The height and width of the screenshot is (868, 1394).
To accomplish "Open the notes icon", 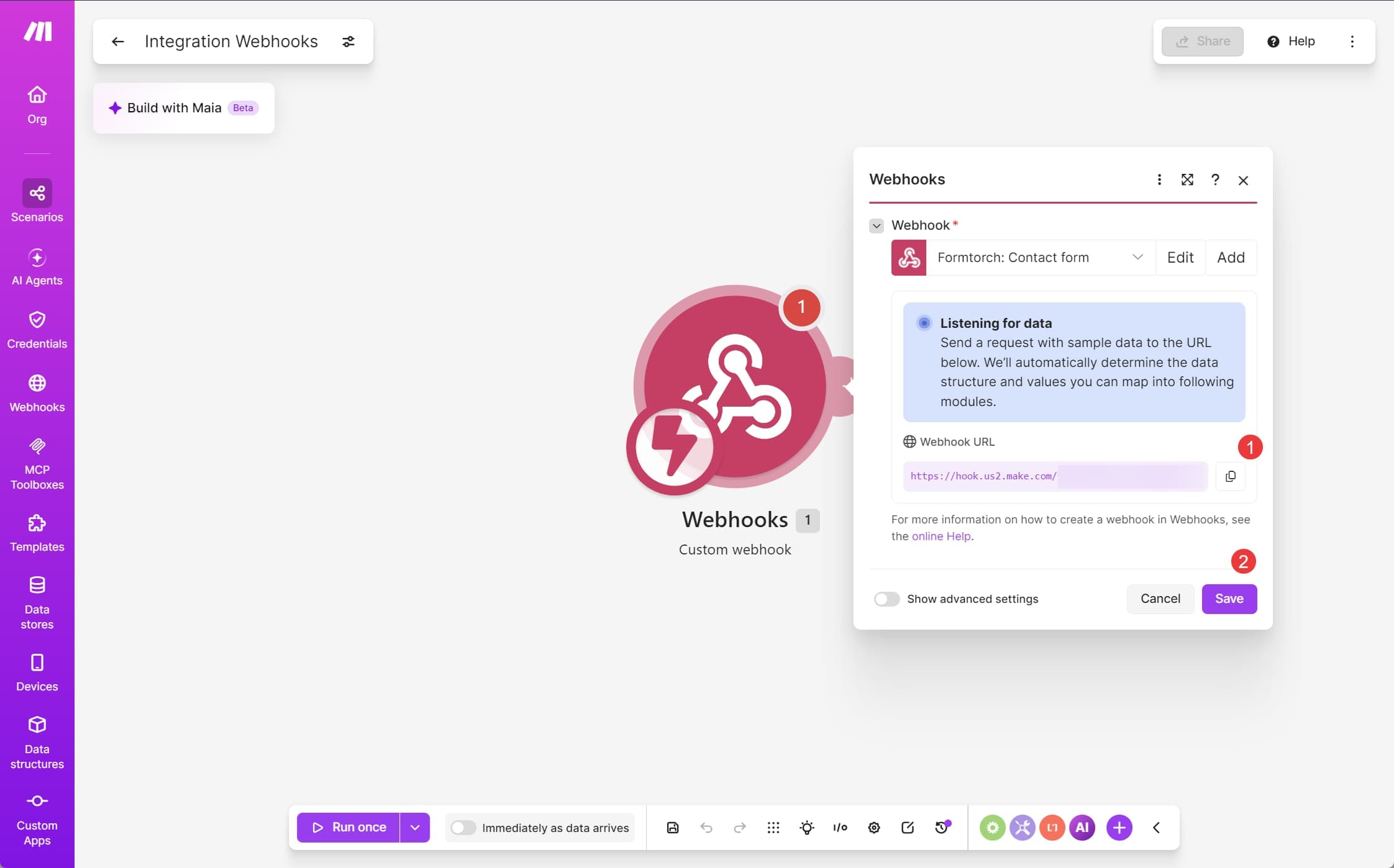I will (x=908, y=828).
